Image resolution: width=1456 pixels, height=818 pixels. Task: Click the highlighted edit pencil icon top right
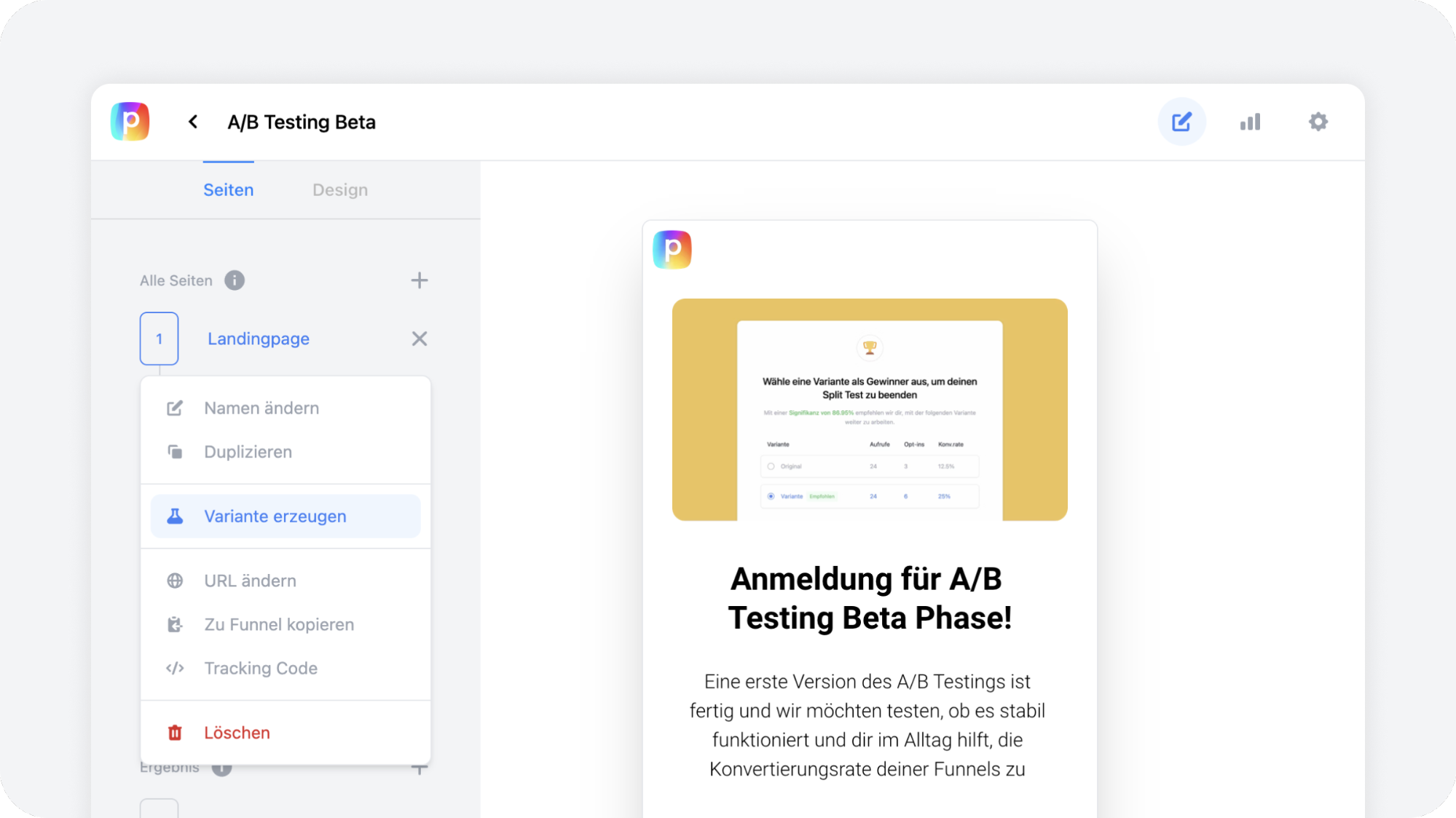[1181, 121]
